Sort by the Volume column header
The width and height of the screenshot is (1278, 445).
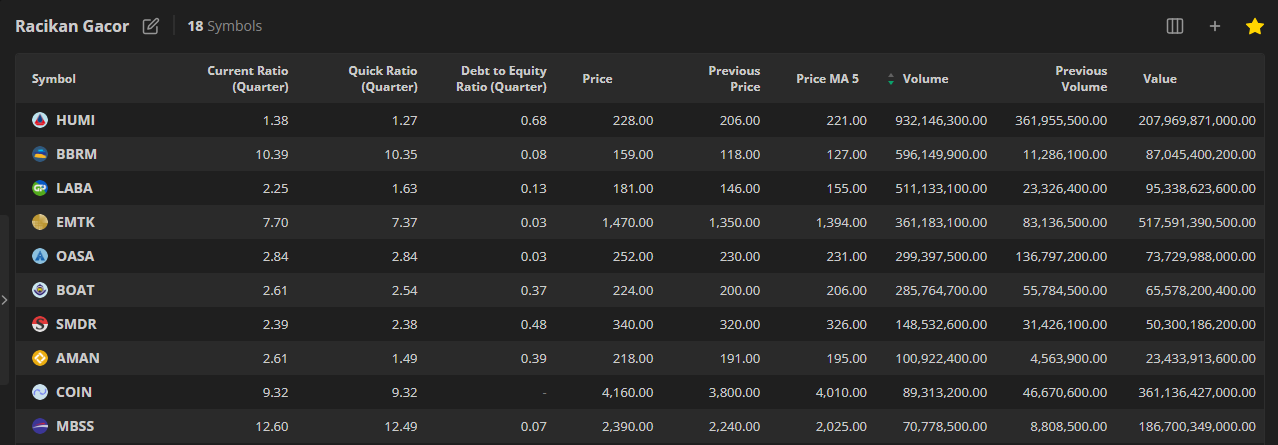click(x=925, y=79)
